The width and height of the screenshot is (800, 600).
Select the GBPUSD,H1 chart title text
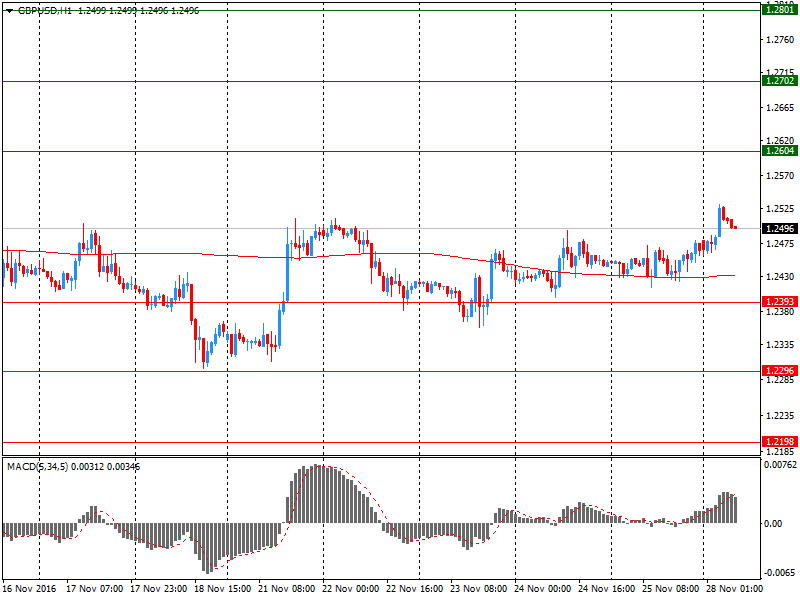[x=45, y=11]
